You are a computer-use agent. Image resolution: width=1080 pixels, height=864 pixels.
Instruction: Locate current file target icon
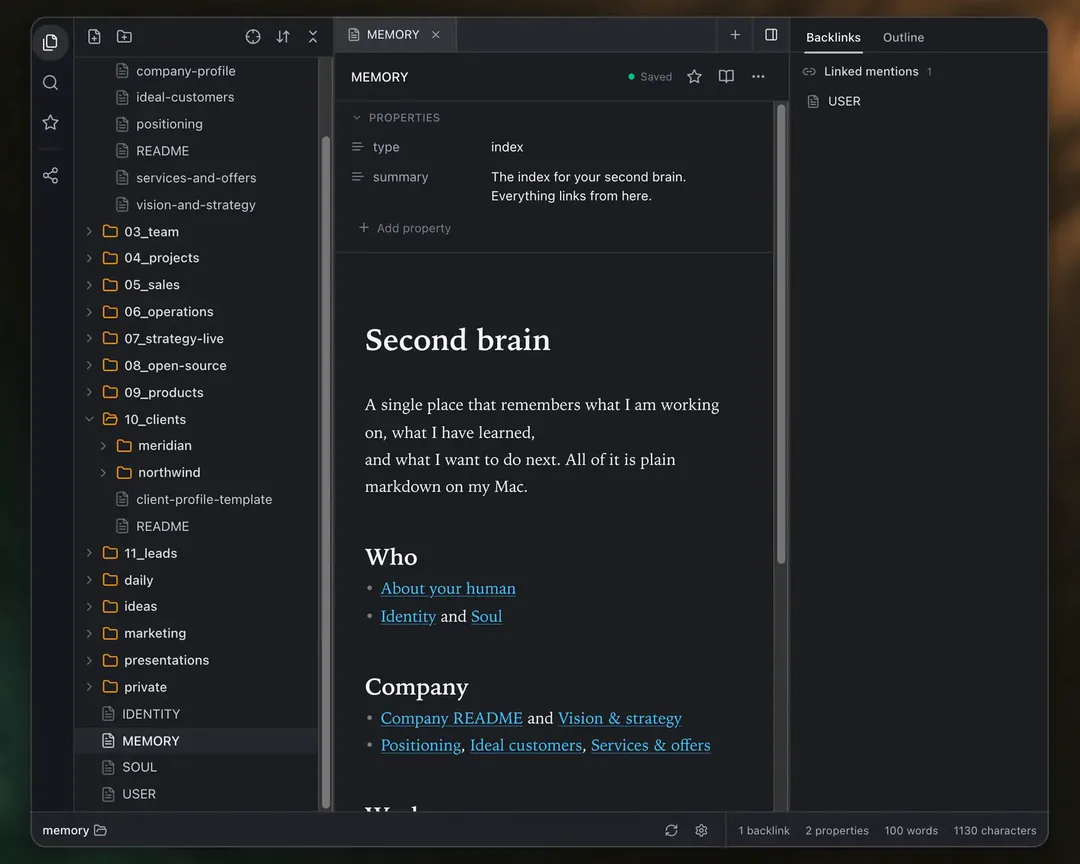pyautogui.click(x=253, y=37)
